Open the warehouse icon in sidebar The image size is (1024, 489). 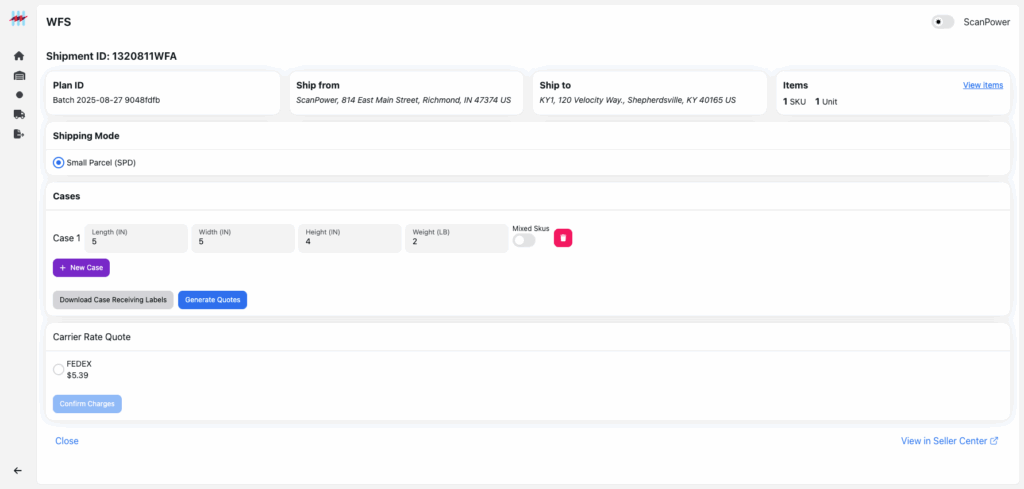pos(19,76)
